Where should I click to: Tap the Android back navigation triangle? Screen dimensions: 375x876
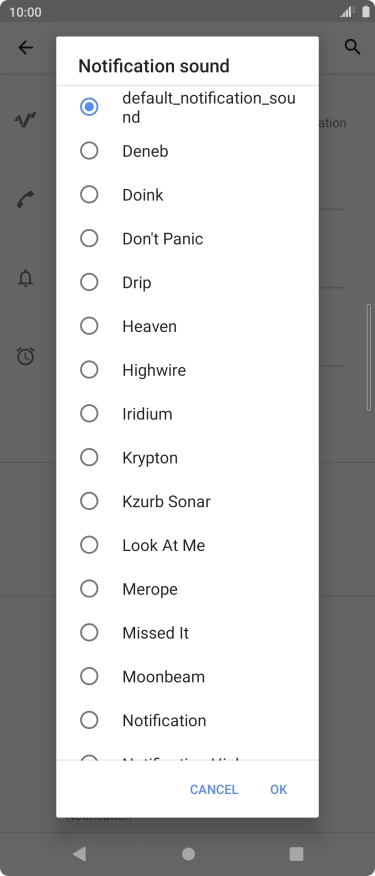[79, 853]
